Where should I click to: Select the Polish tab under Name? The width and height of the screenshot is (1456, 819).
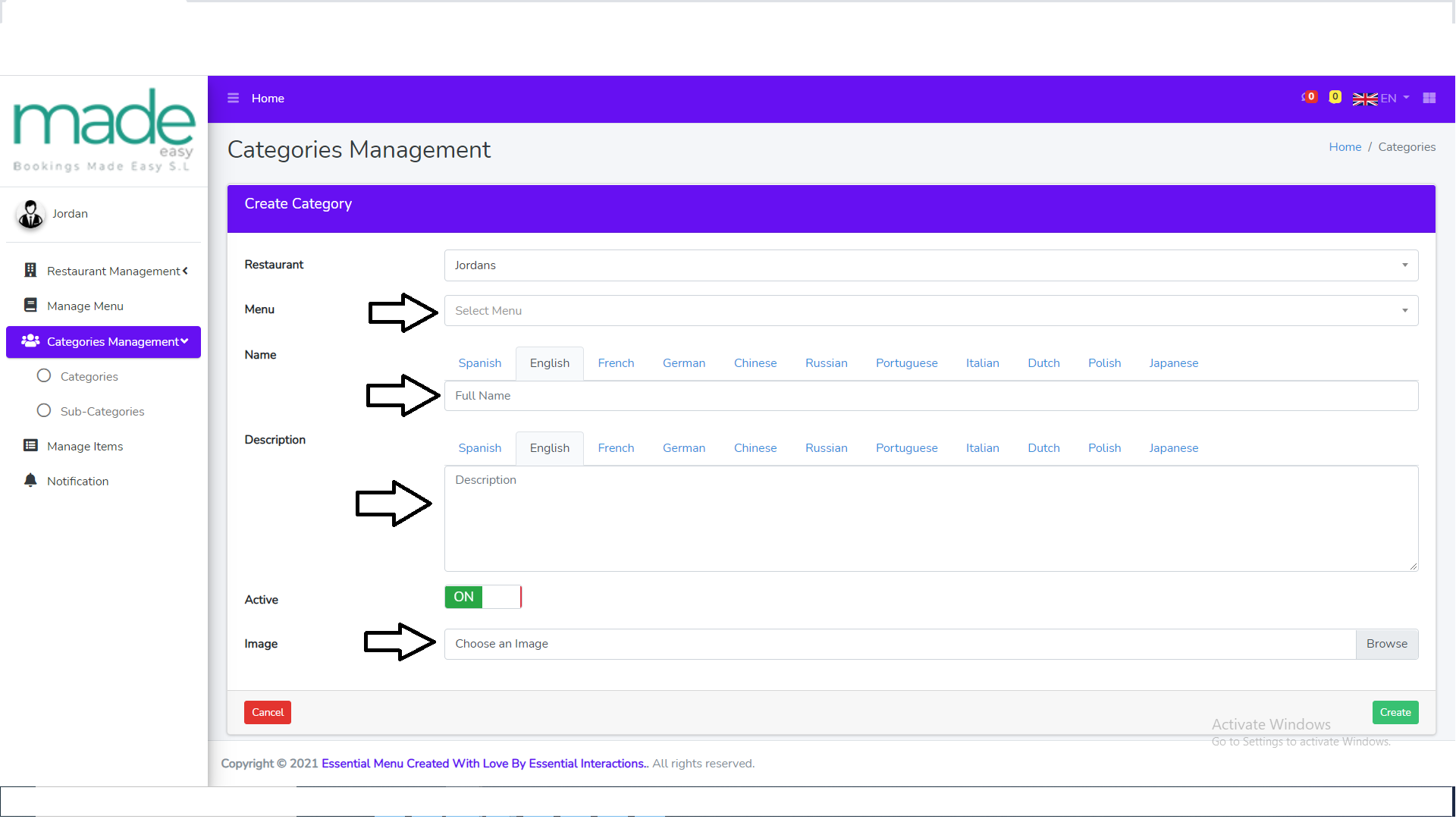point(1105,363)
